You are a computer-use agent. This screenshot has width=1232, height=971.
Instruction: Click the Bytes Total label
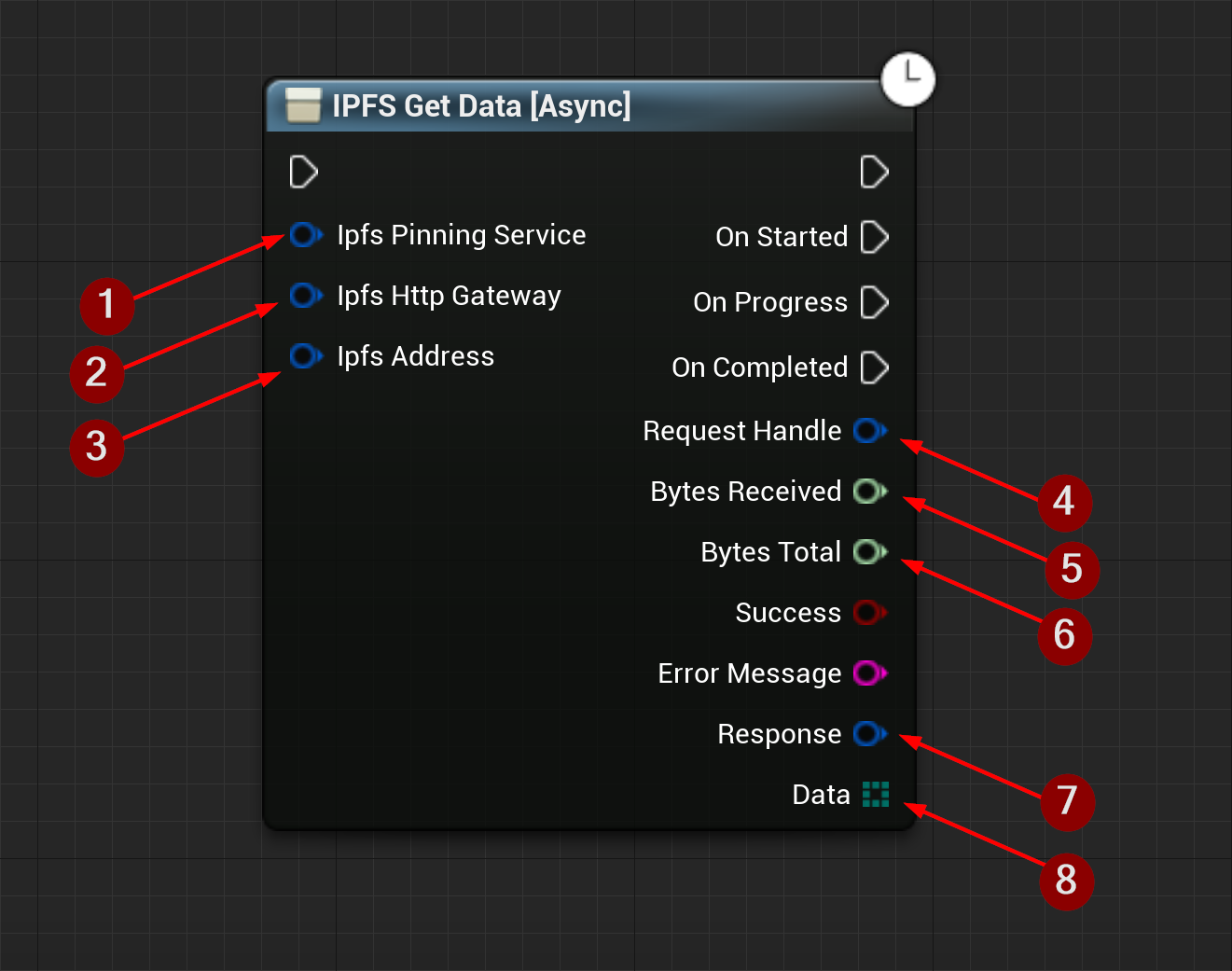click(x=771, y=552)
